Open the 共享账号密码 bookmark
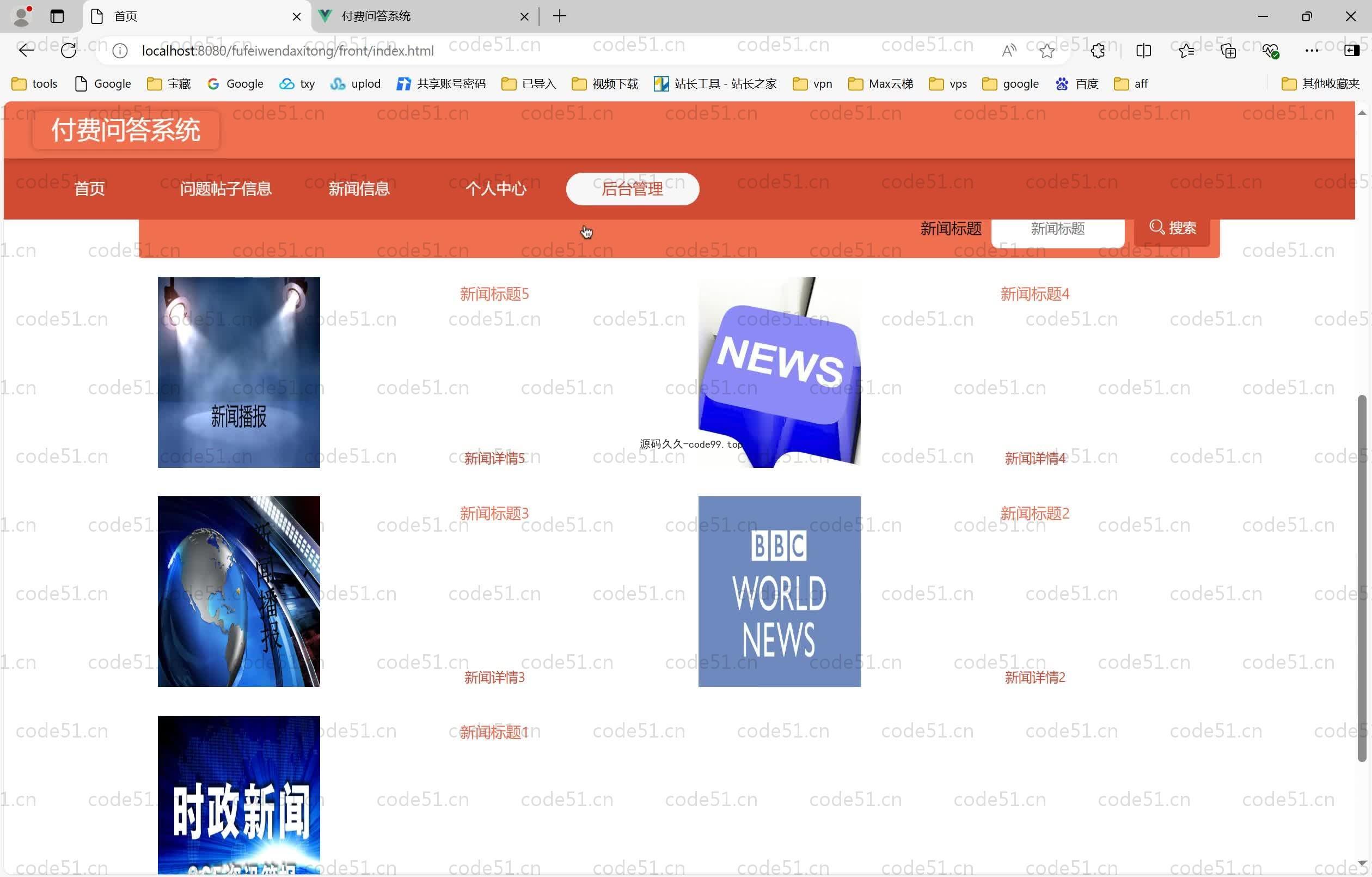This screenshot has width=1372, height=877. pos(441,84)
